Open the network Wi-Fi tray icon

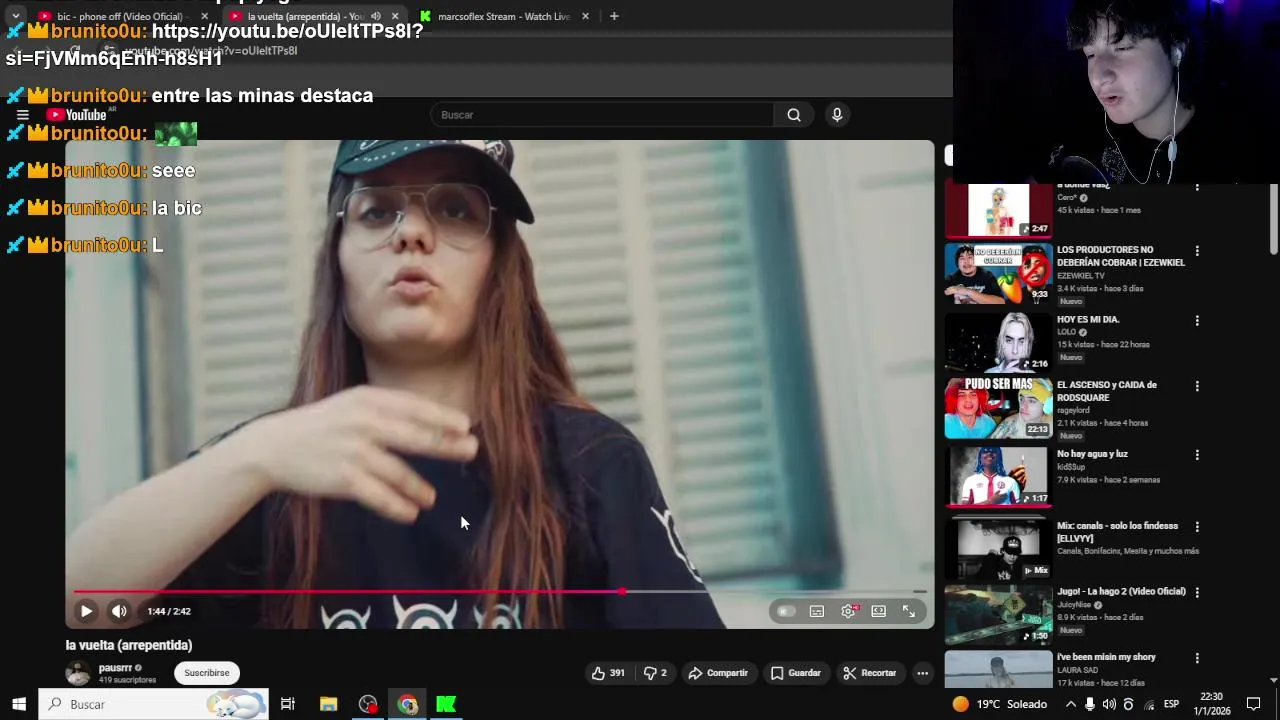[x=1149, y=704]
